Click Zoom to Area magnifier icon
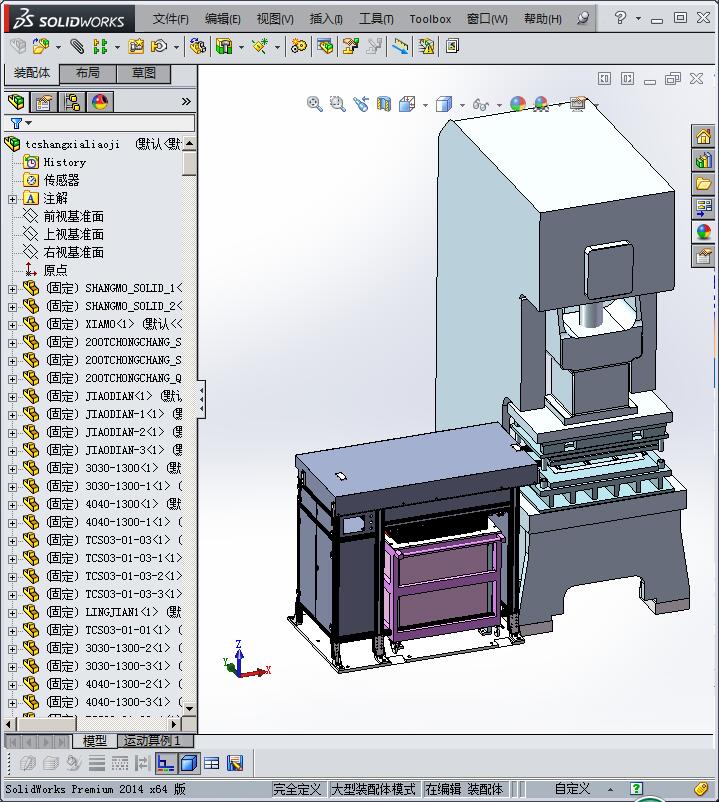The image size is (719, 802). (338, 104)
